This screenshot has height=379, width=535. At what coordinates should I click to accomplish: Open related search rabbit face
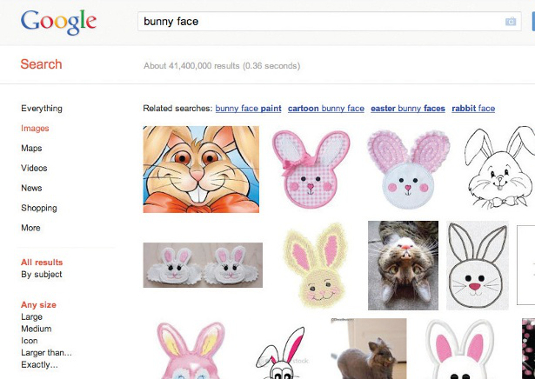(473, 108)
